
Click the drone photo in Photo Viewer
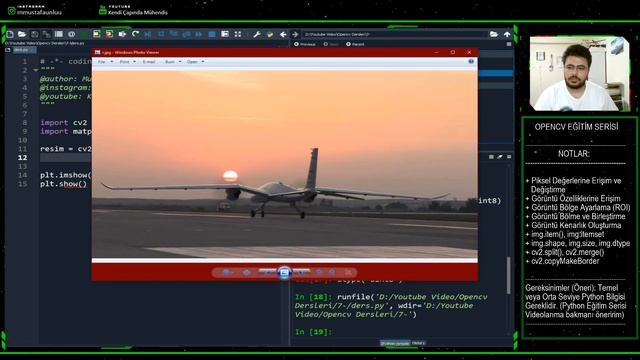tap(284, 164)
